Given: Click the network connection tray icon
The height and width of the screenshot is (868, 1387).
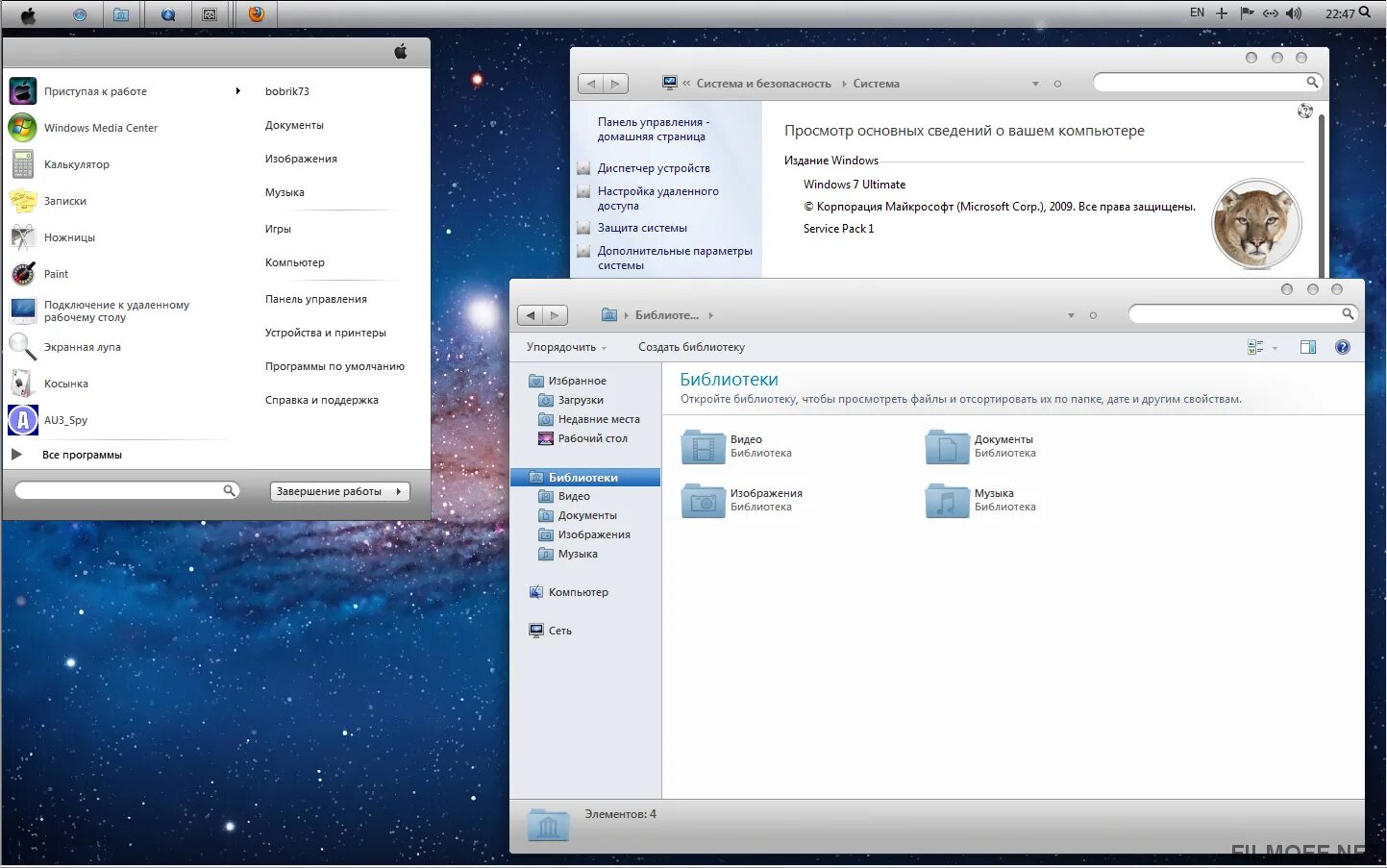Looking at the screenshot, I should [1271, 13].
